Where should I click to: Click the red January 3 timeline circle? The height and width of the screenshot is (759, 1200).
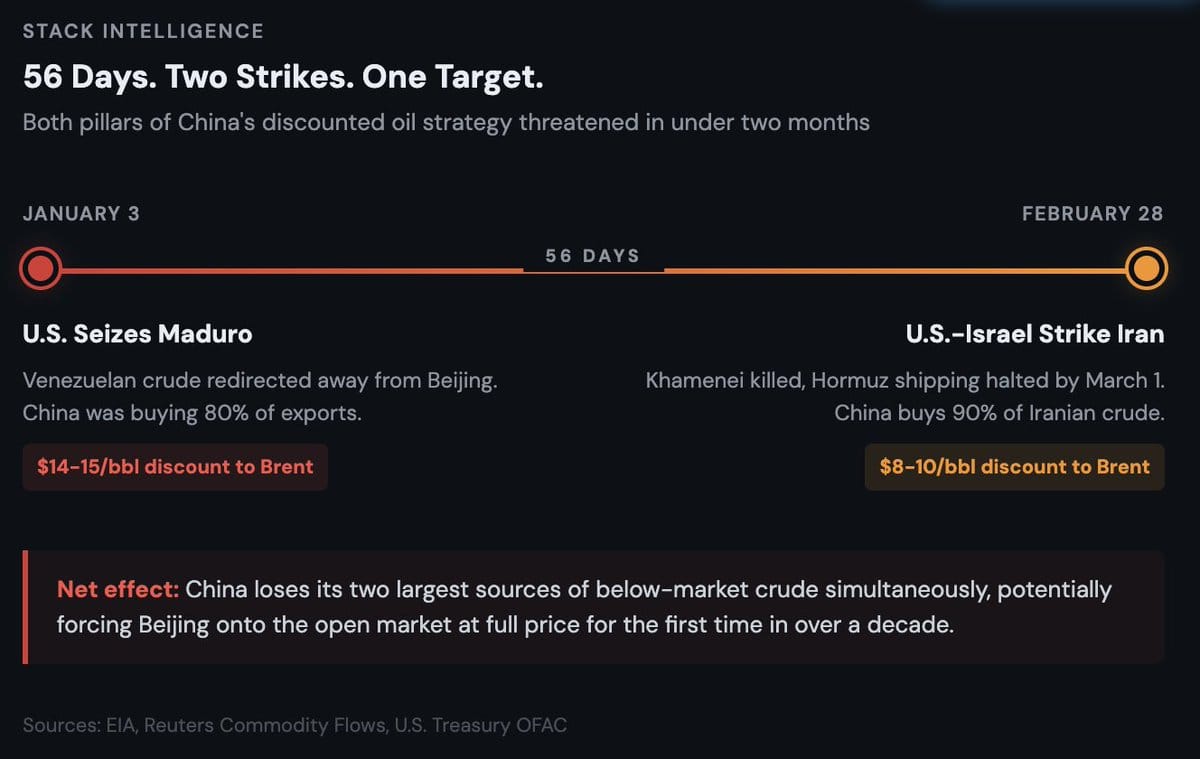[41, 269]
